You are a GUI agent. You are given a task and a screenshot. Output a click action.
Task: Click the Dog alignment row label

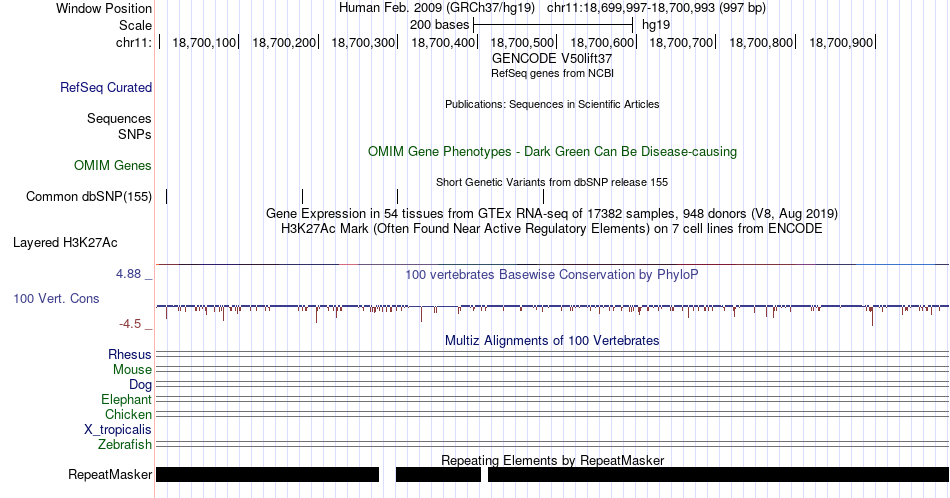pyautogui.click(x=141, y=385)
